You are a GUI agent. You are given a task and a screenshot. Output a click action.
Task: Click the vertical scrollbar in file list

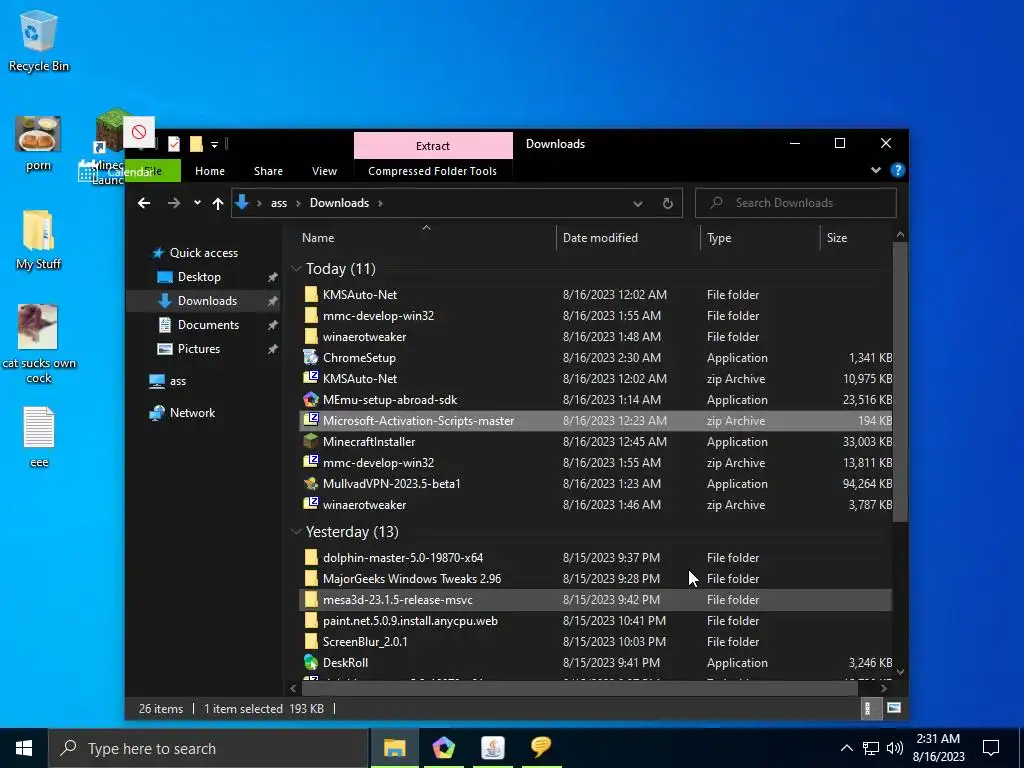click(900, 382)
